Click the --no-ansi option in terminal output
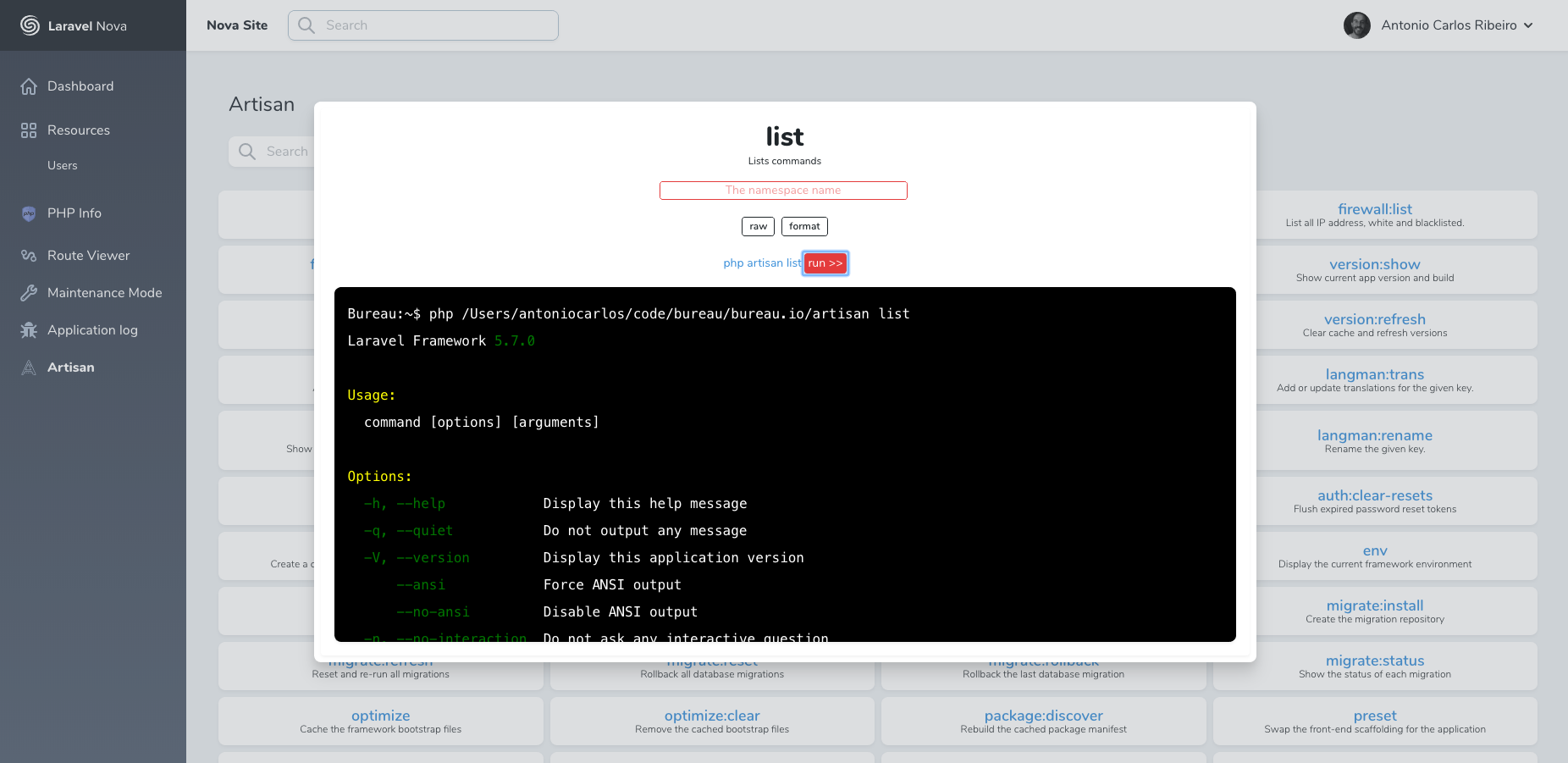Viewport: 1568px width, 763px height. click(433, 611)
